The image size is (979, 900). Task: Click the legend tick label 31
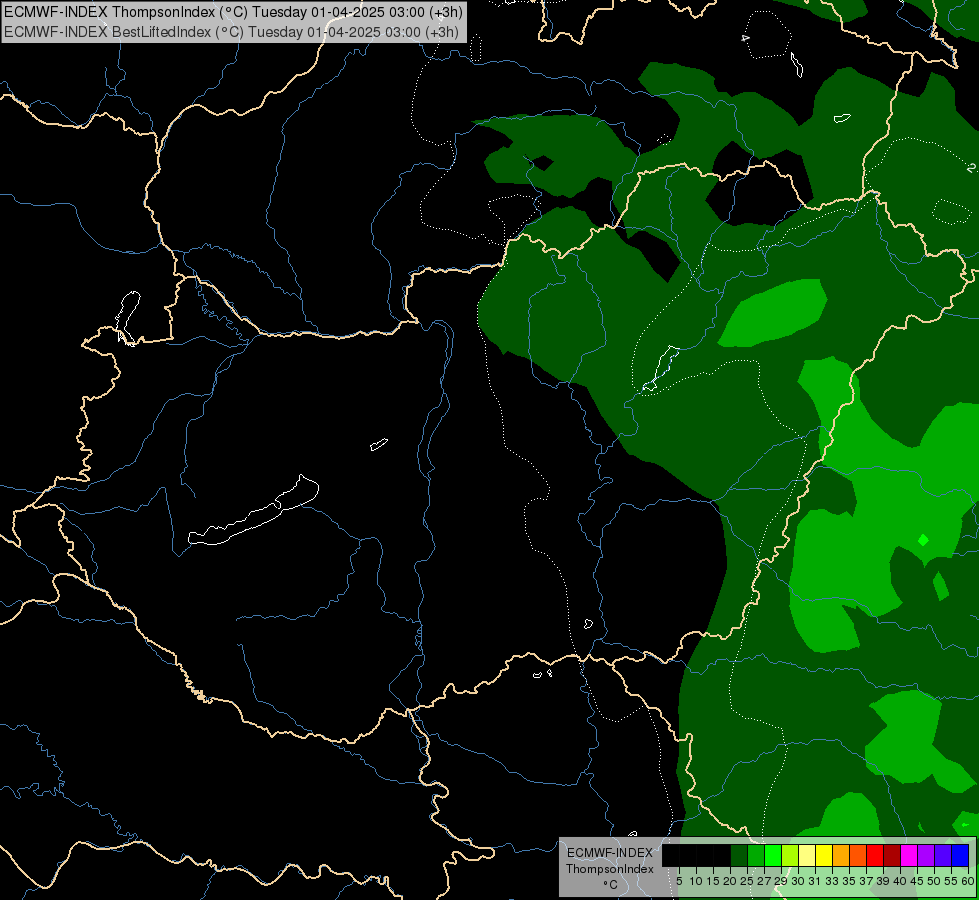(815, 881)
